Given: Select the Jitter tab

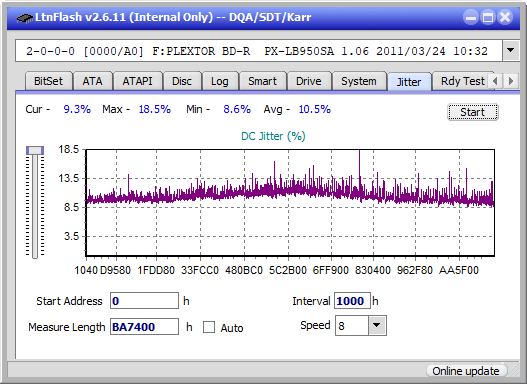Looking at the screenshot, I should (x=409, y=82).
